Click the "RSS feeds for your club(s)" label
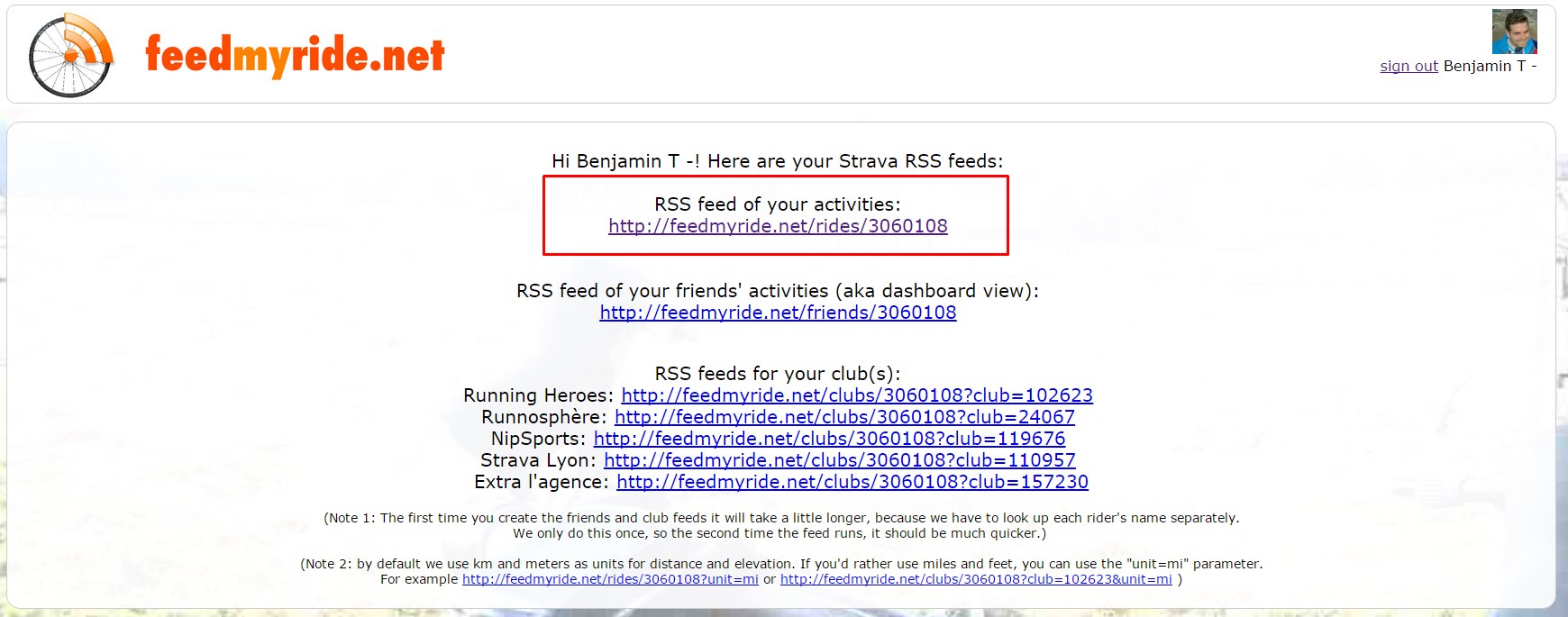The height and width of the screenshot is (617, 1568). [777, 375]
